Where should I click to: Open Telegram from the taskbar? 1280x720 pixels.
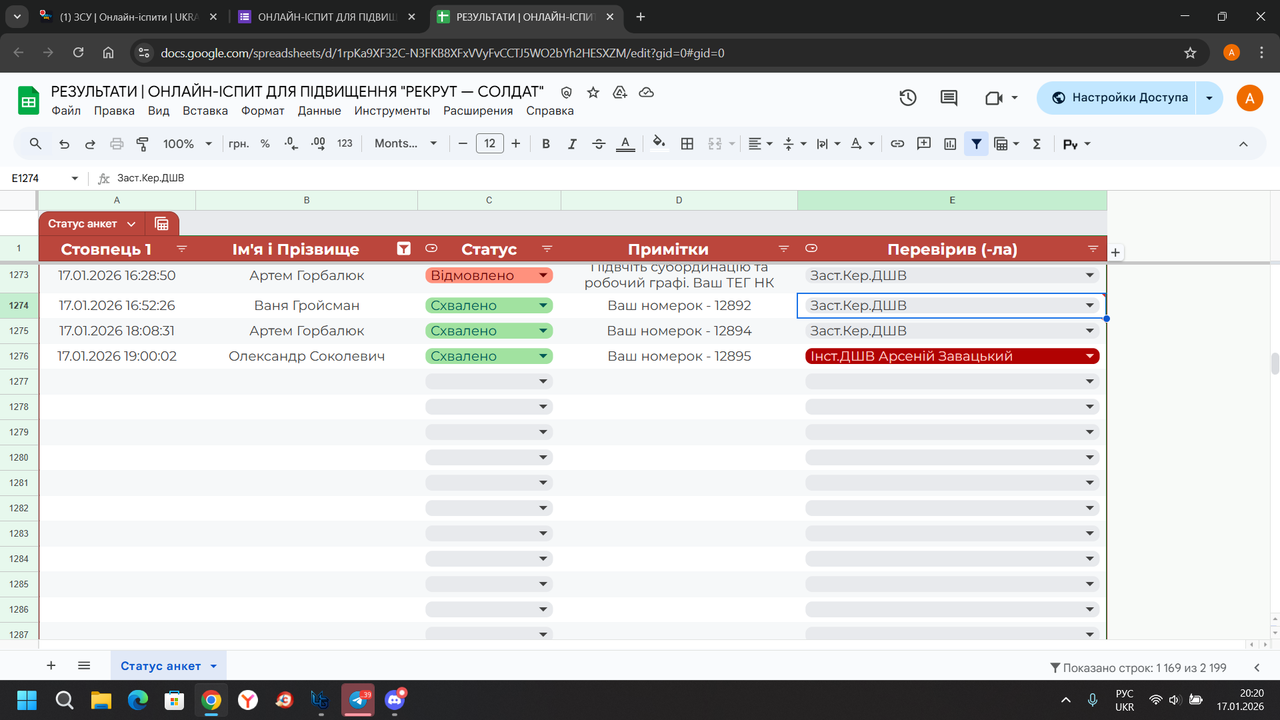(357, 700)
